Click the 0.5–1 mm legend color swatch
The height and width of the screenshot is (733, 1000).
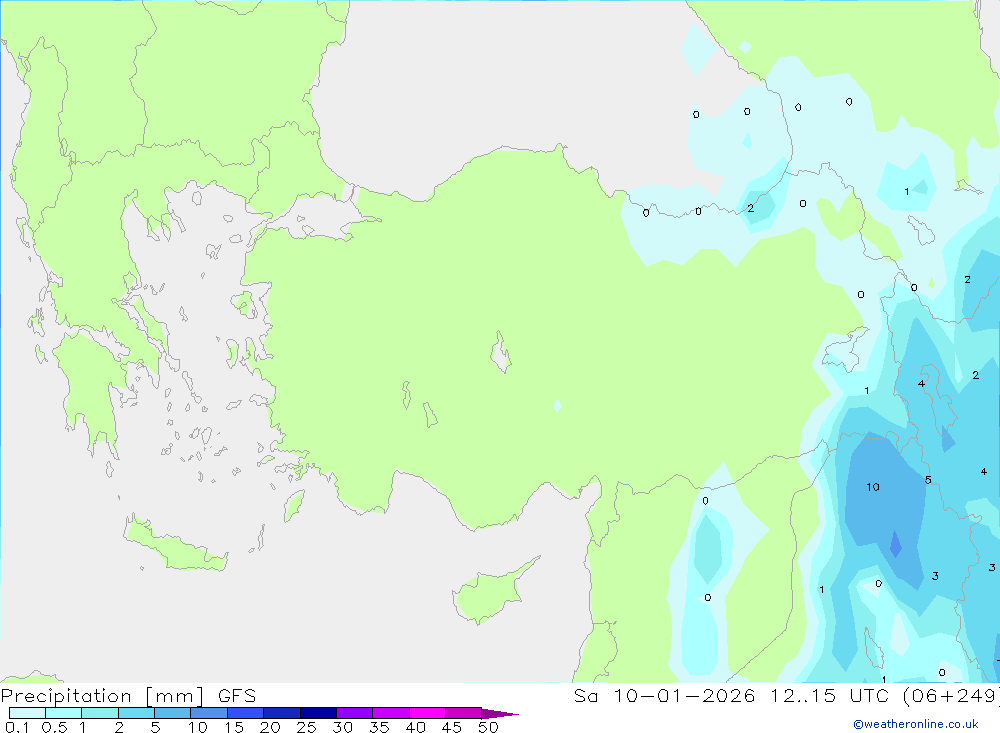coord(64,713)
